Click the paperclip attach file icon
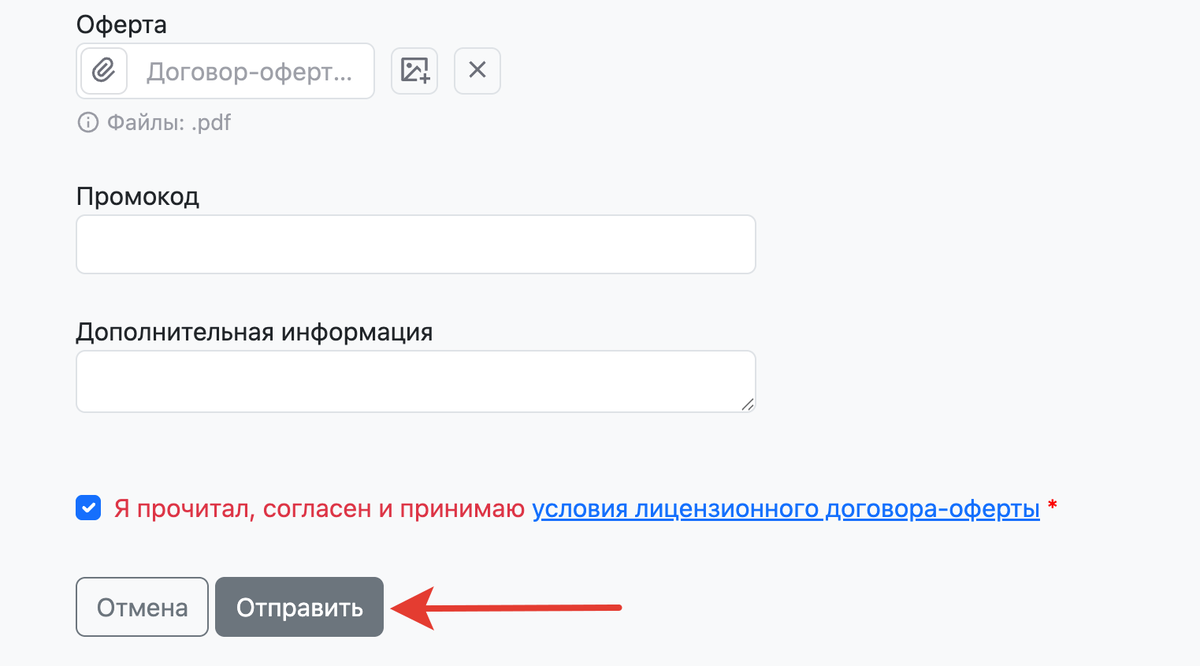This screenshot has height=666, width=1200. tap(104, 71)
